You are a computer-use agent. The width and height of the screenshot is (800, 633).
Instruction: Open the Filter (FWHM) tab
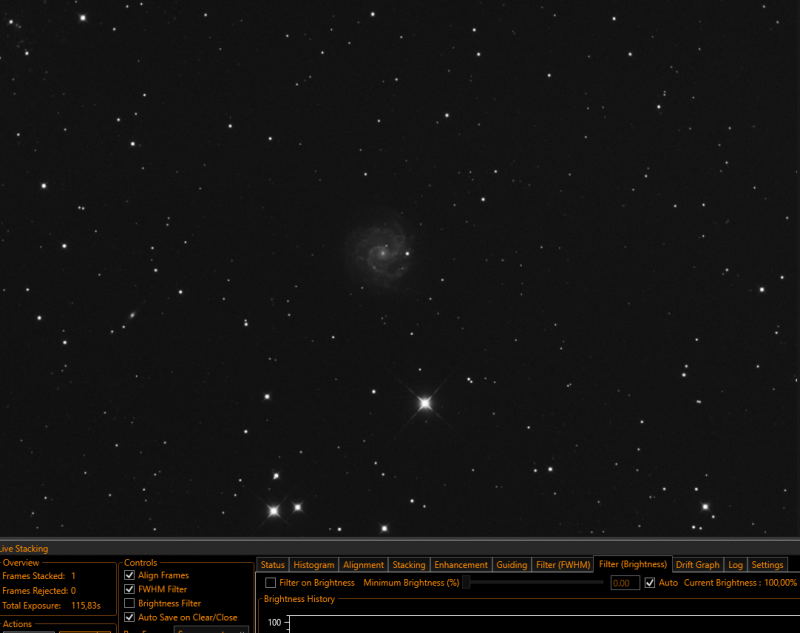[x=563, y=565]
